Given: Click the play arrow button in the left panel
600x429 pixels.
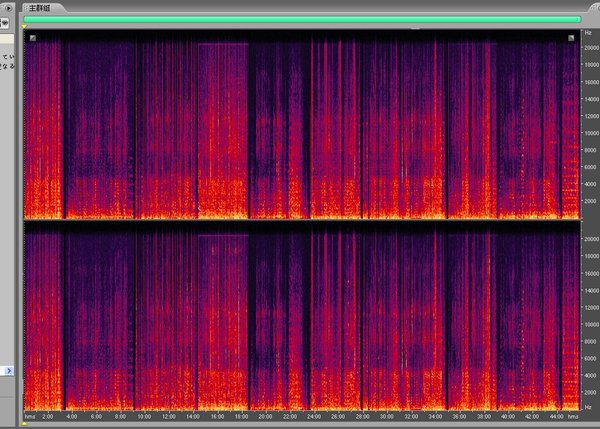Looking at the screenshot, I should click(8, 8).
